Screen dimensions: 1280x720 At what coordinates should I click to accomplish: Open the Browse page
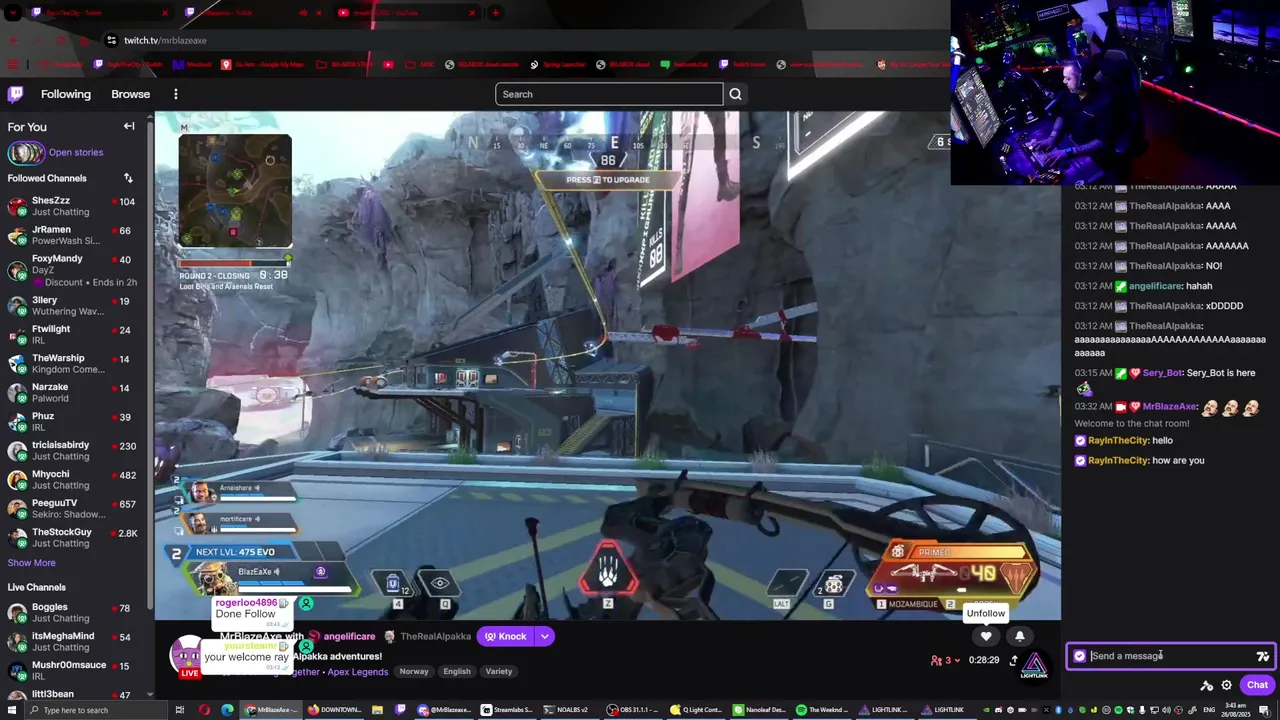point(131,94)
